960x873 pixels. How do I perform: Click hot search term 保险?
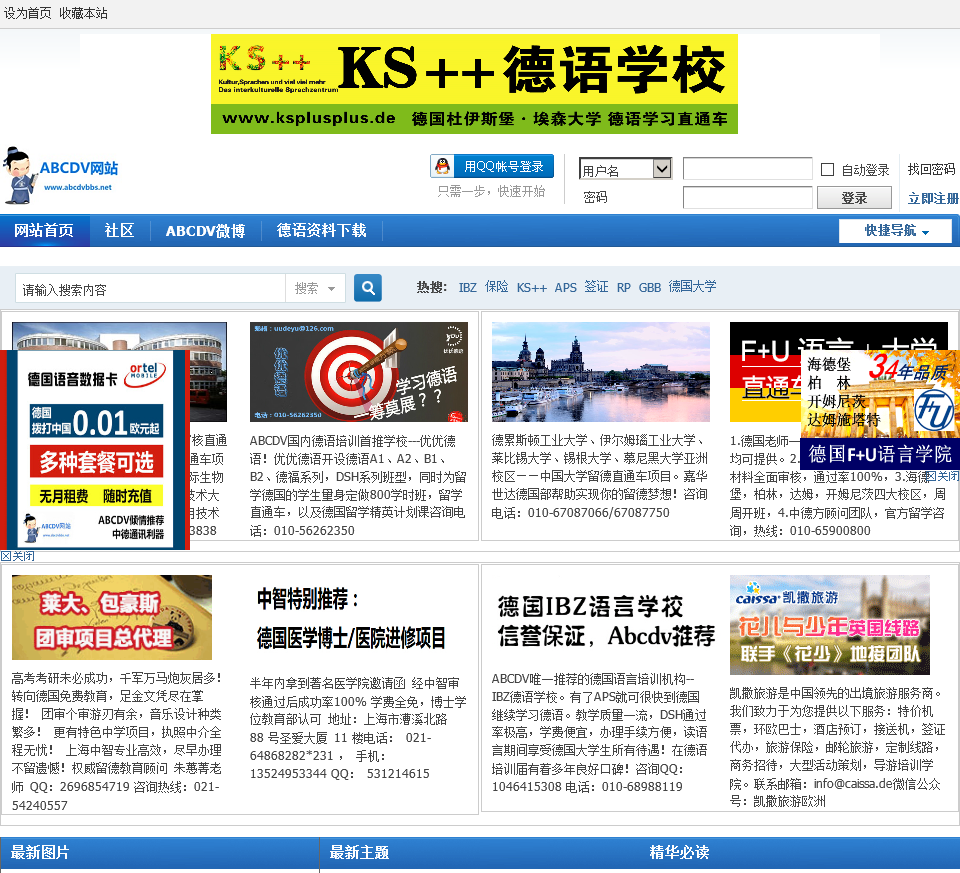(497, 287)
